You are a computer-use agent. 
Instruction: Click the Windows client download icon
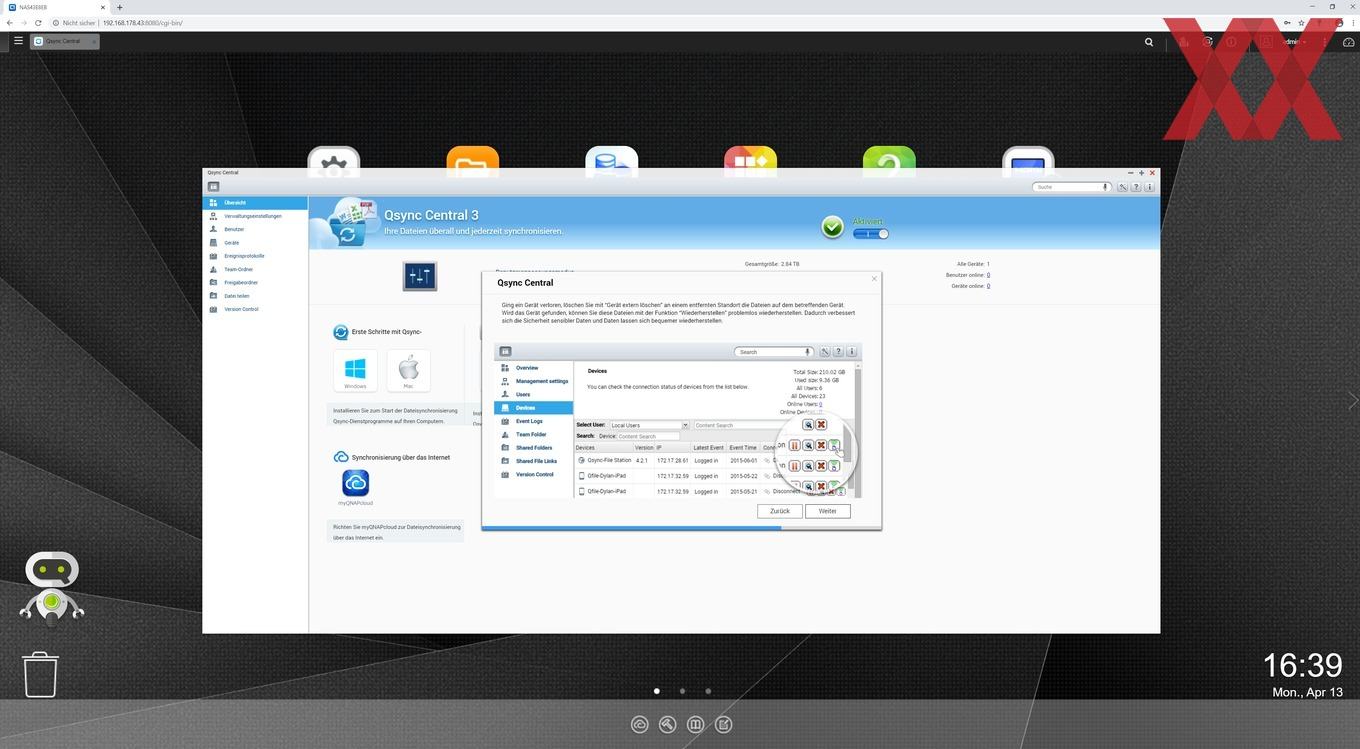pos(355,370)
